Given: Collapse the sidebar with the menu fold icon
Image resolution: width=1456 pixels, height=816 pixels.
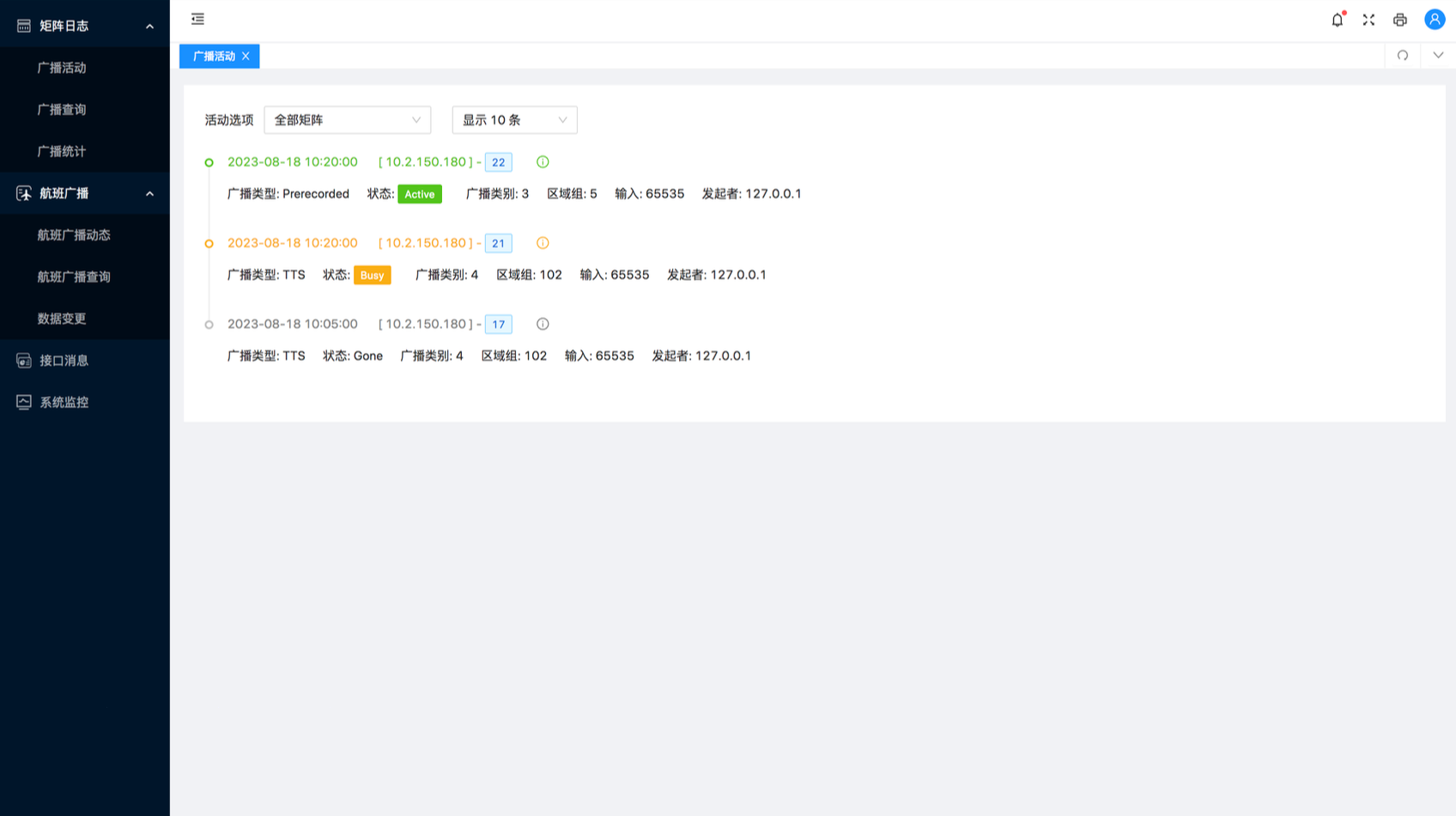Looking at the screenshot, I should pyautogui.click(x=197, y=19).
